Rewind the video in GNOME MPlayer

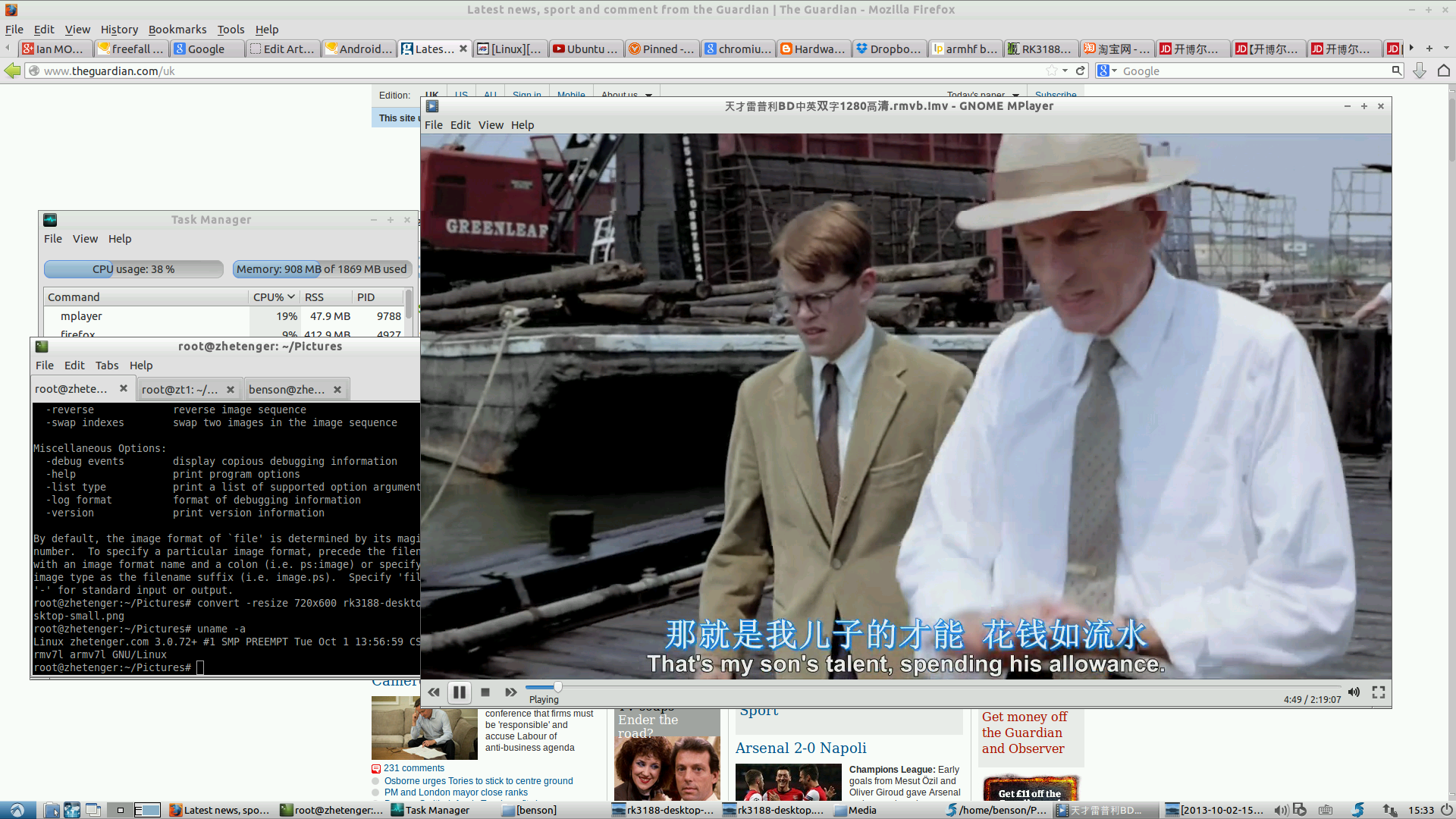pos(434,692)
